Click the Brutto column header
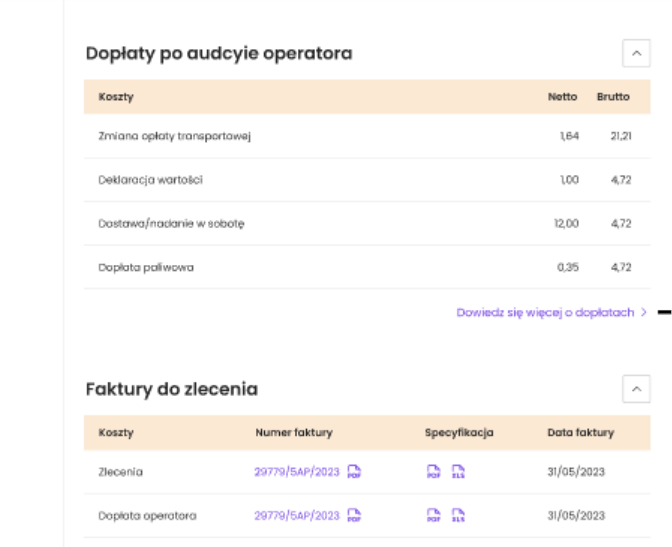 pyautogui.click(x=613, y=97)
